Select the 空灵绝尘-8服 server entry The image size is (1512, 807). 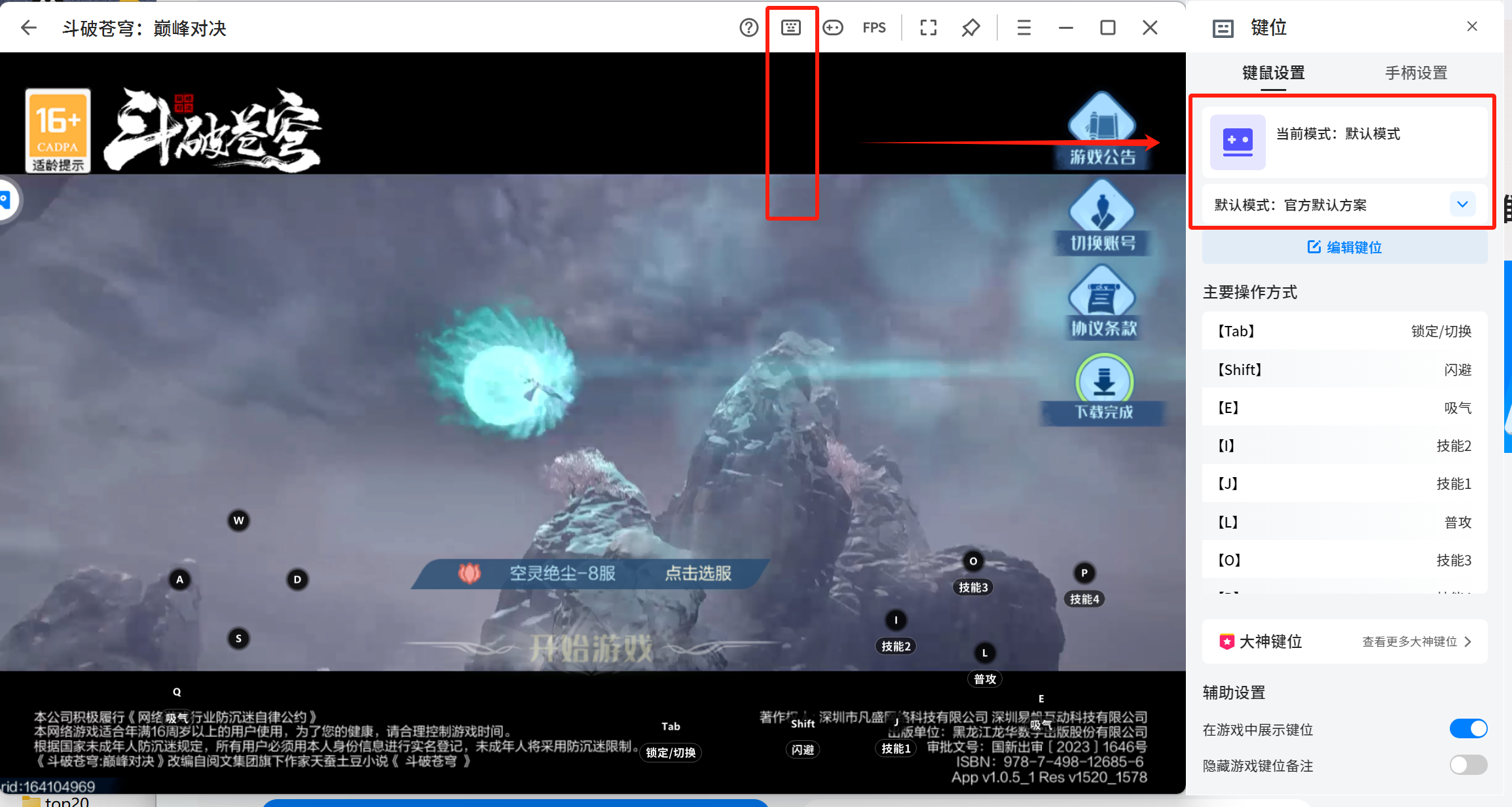(562, 573)
